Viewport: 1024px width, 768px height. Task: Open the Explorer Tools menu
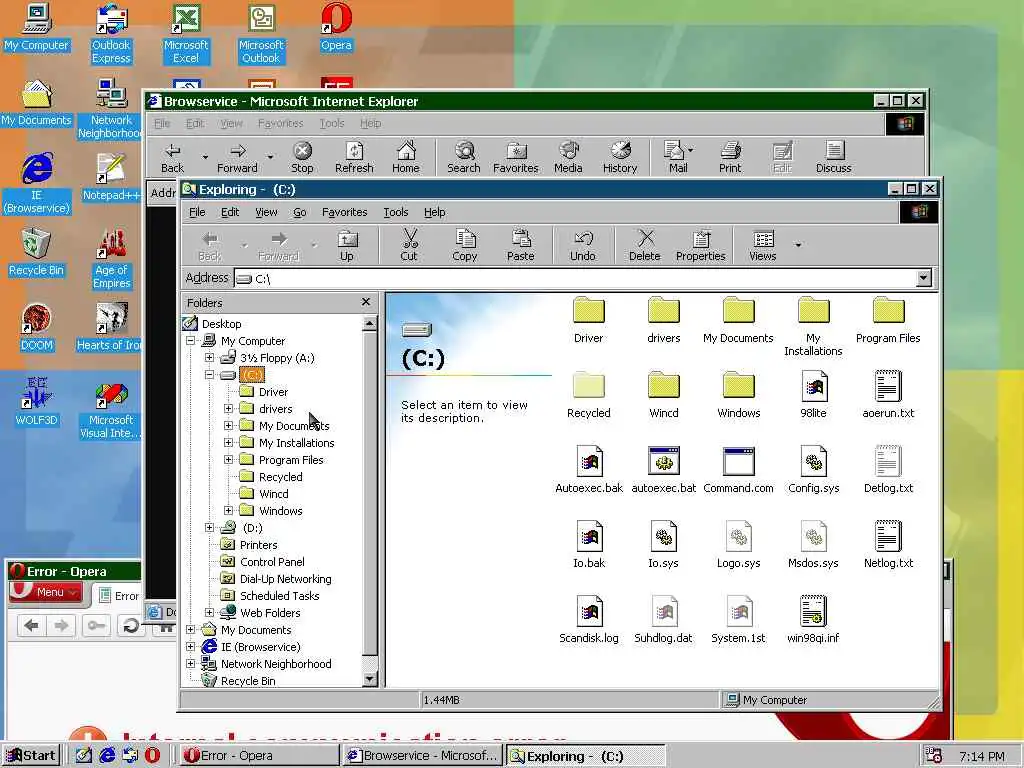pos(396,212)
